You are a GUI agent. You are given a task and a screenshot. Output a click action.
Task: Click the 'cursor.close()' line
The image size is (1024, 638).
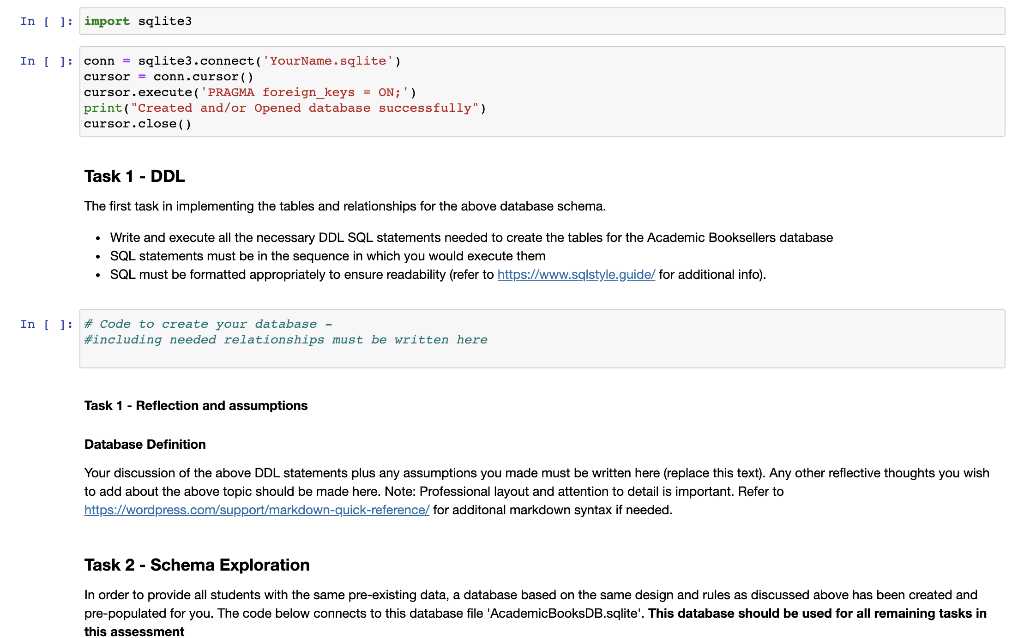click(x=138, y=123)
